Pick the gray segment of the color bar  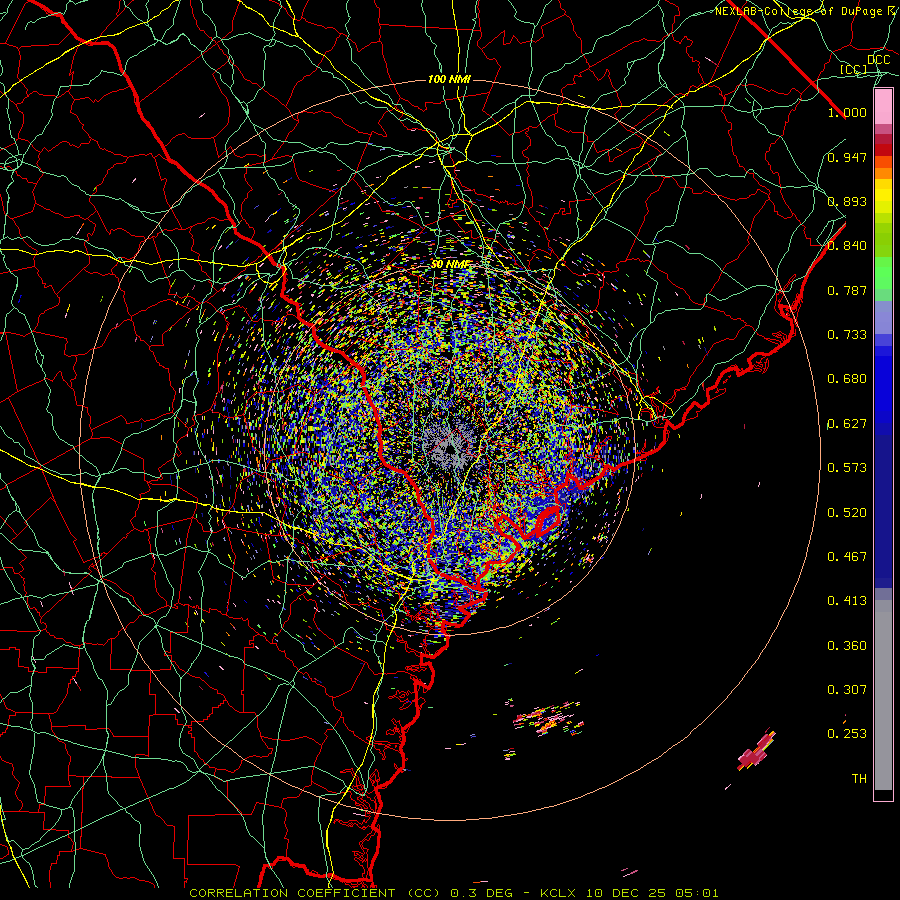click(883, 695)
